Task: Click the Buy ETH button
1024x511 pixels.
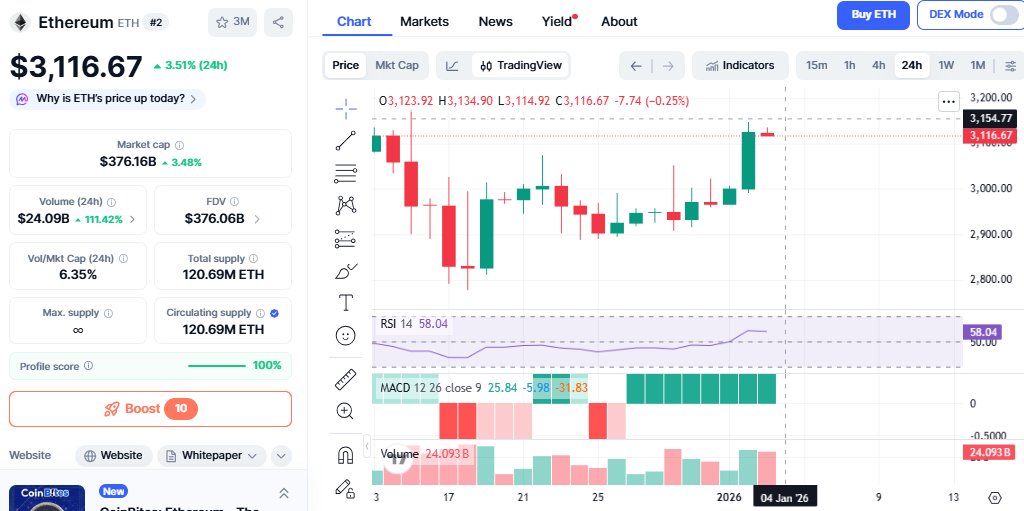Action: pyautogui.click(x=873, y=15)
